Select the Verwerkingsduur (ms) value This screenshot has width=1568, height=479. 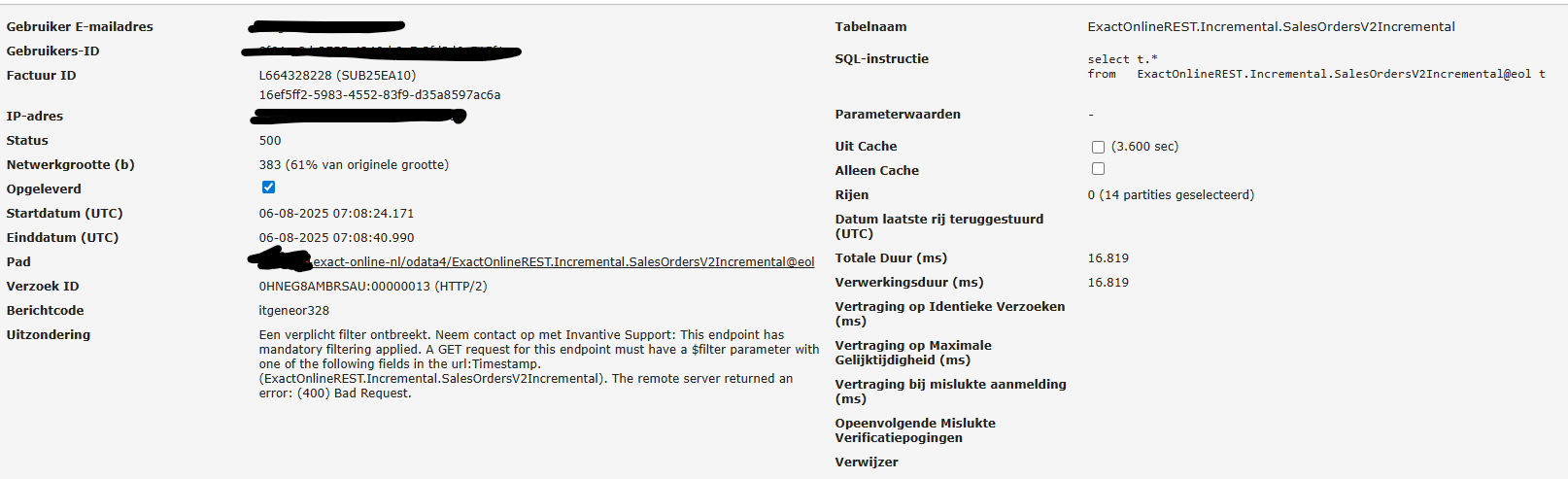[1108, 282]
